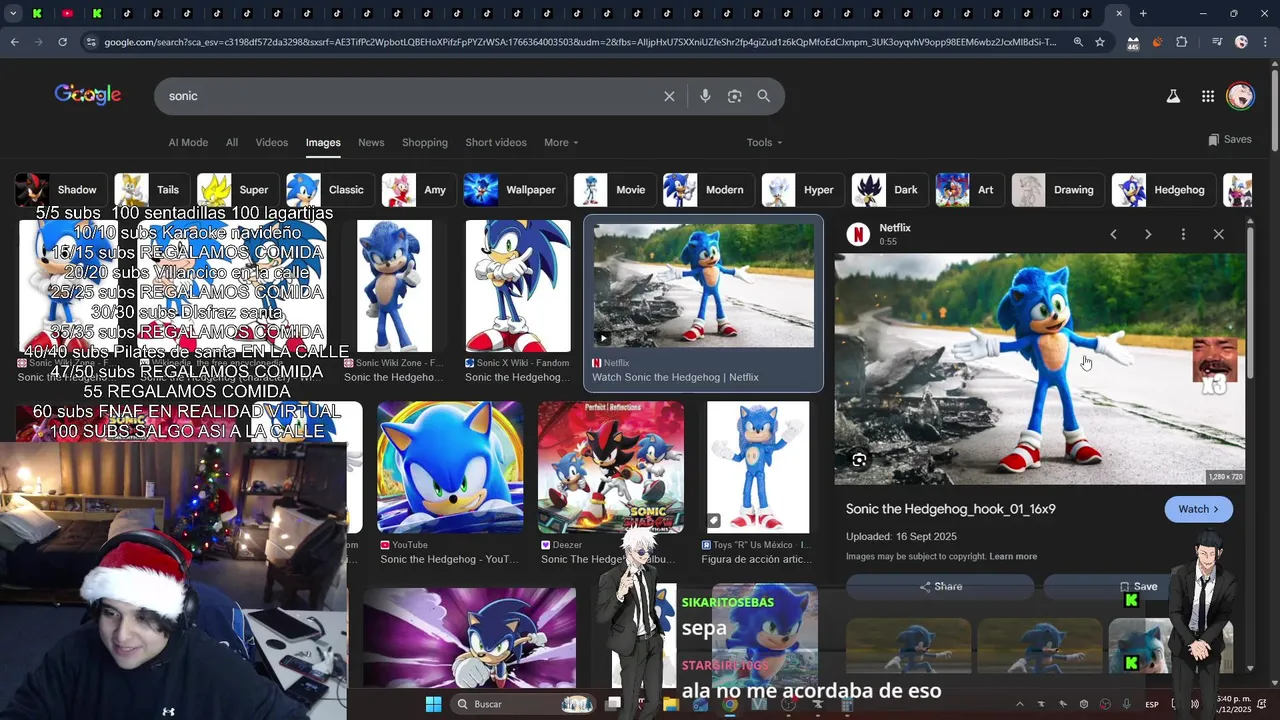Expand the More search filters dropdown
This screenshot has width=1280, height=720.
click(x=561, y=142)
